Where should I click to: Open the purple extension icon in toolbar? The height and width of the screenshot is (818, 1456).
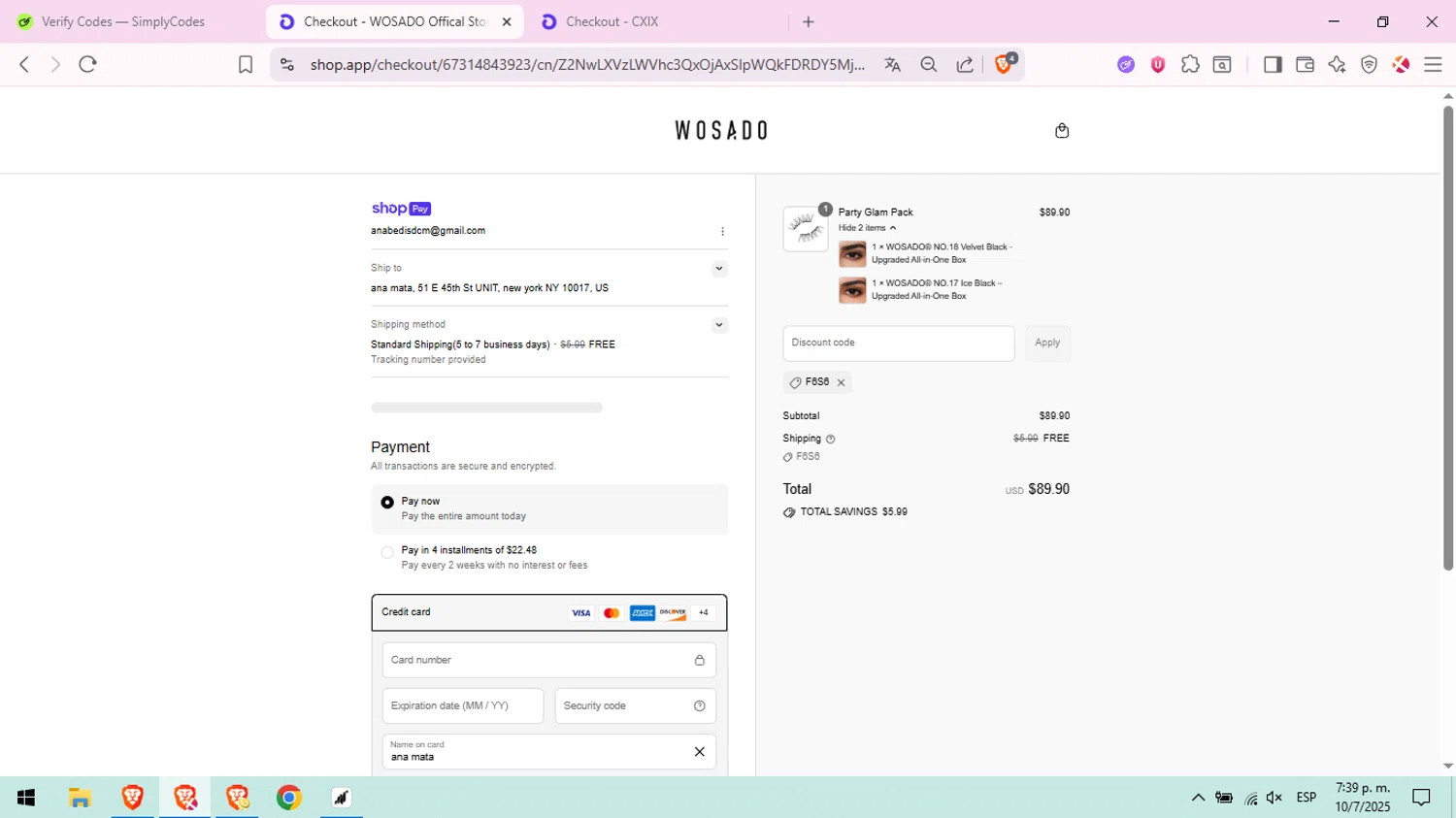pos(1126,64)
